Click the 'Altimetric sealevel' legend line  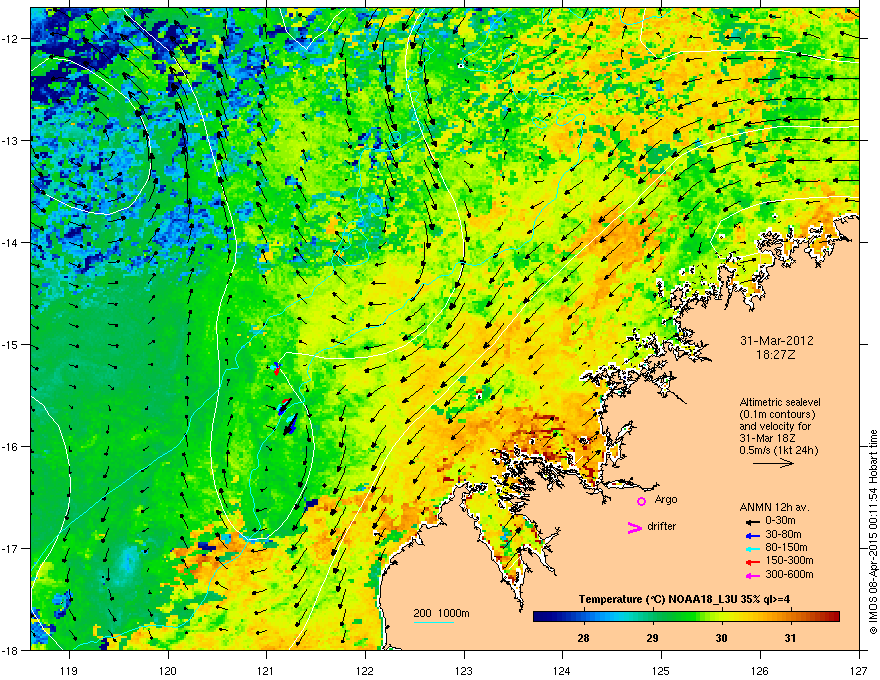point(780,402)
